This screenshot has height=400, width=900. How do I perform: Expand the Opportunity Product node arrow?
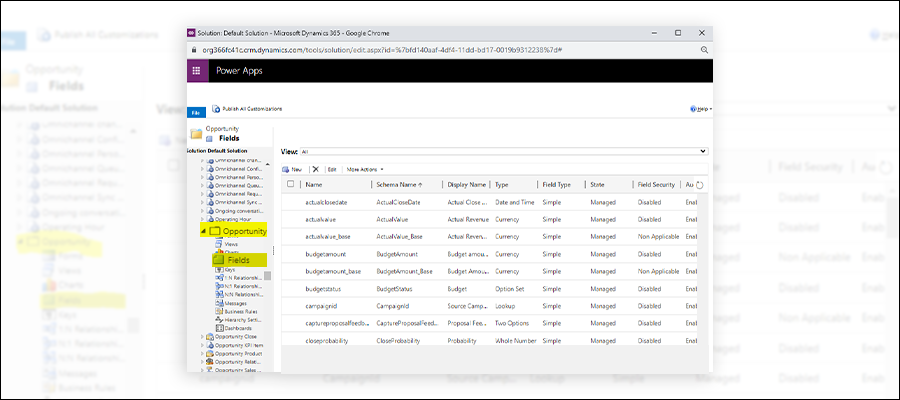tap(202, 354)
